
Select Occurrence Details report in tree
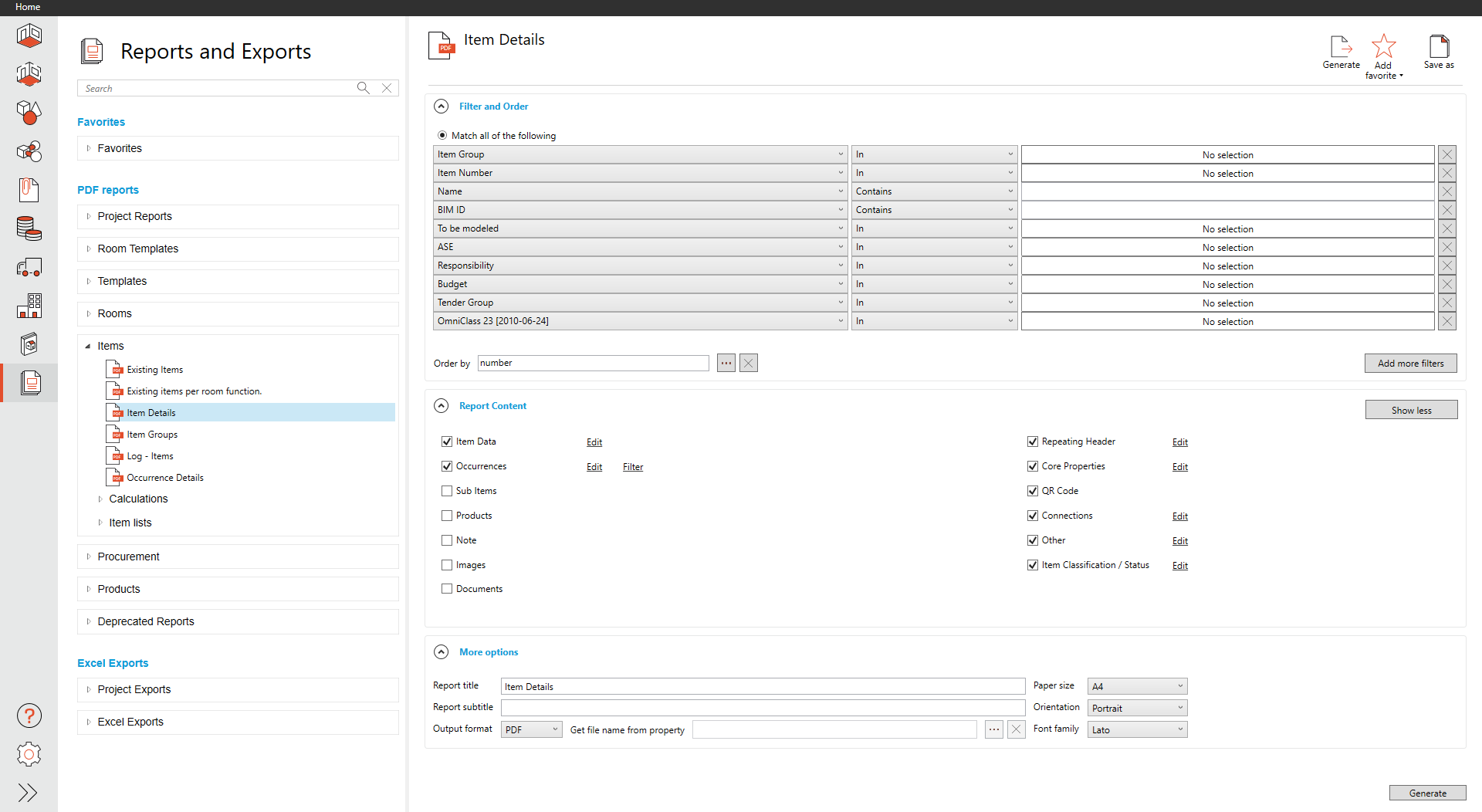coord(165,478)
